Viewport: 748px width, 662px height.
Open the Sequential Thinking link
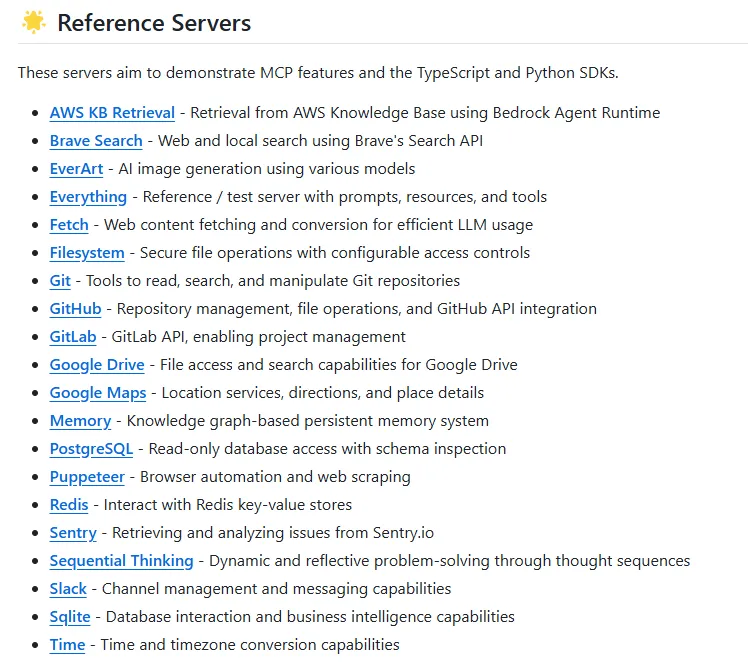point(122,561)
